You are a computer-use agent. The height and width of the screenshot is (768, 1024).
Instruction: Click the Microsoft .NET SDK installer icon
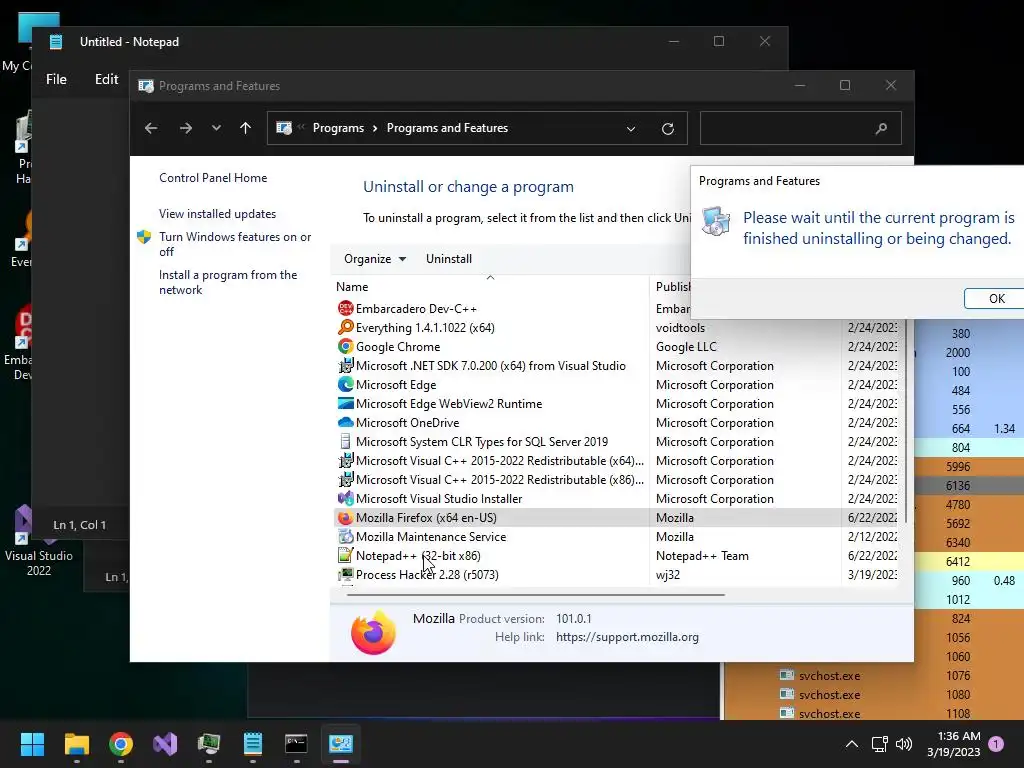point(345,365)
